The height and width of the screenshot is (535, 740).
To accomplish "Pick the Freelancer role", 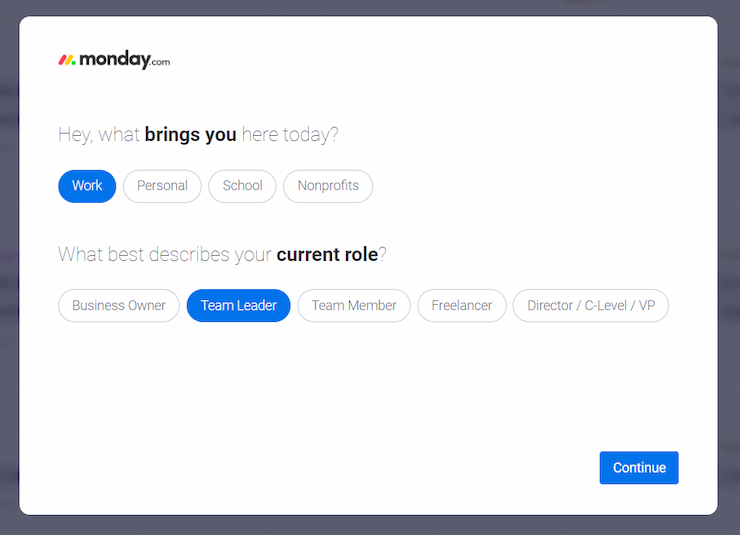I will click(x=462, y=306).
